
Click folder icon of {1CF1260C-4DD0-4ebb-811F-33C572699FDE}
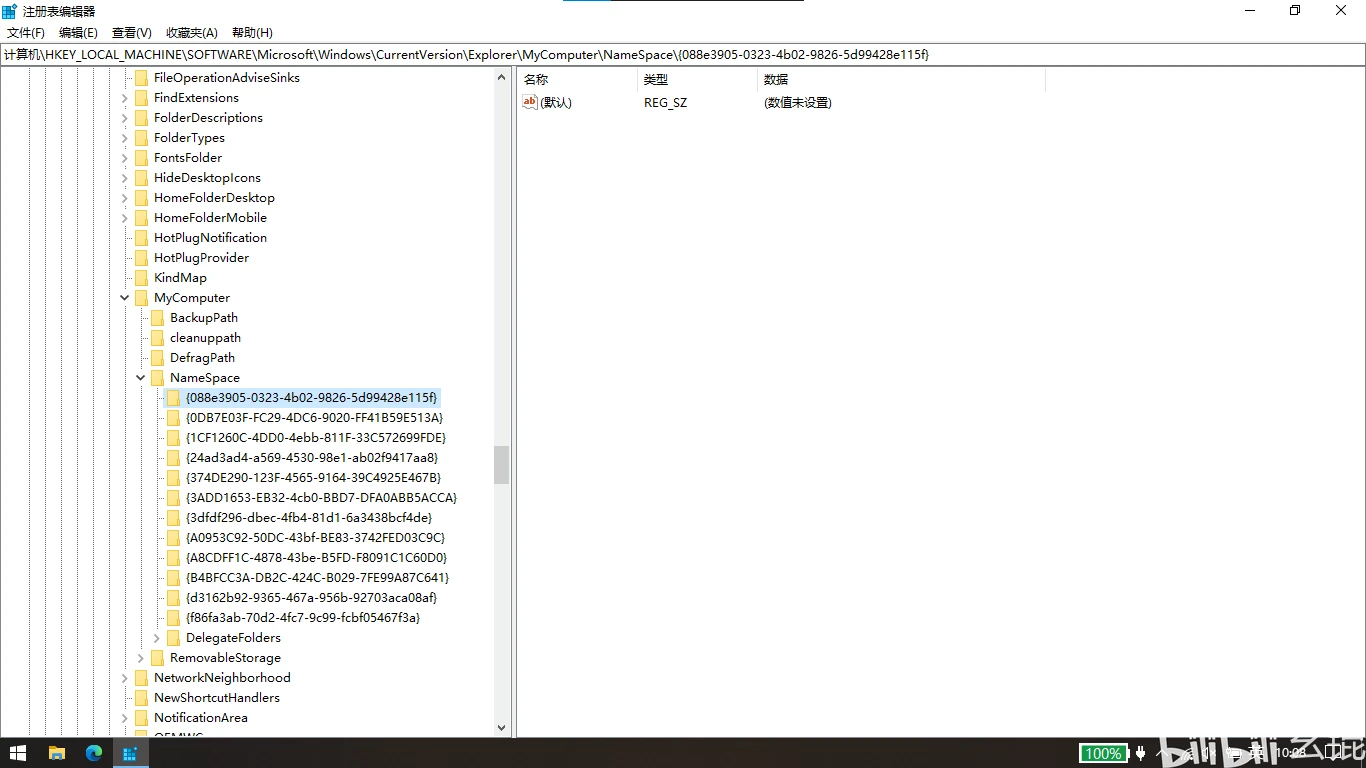coord(173,438)
